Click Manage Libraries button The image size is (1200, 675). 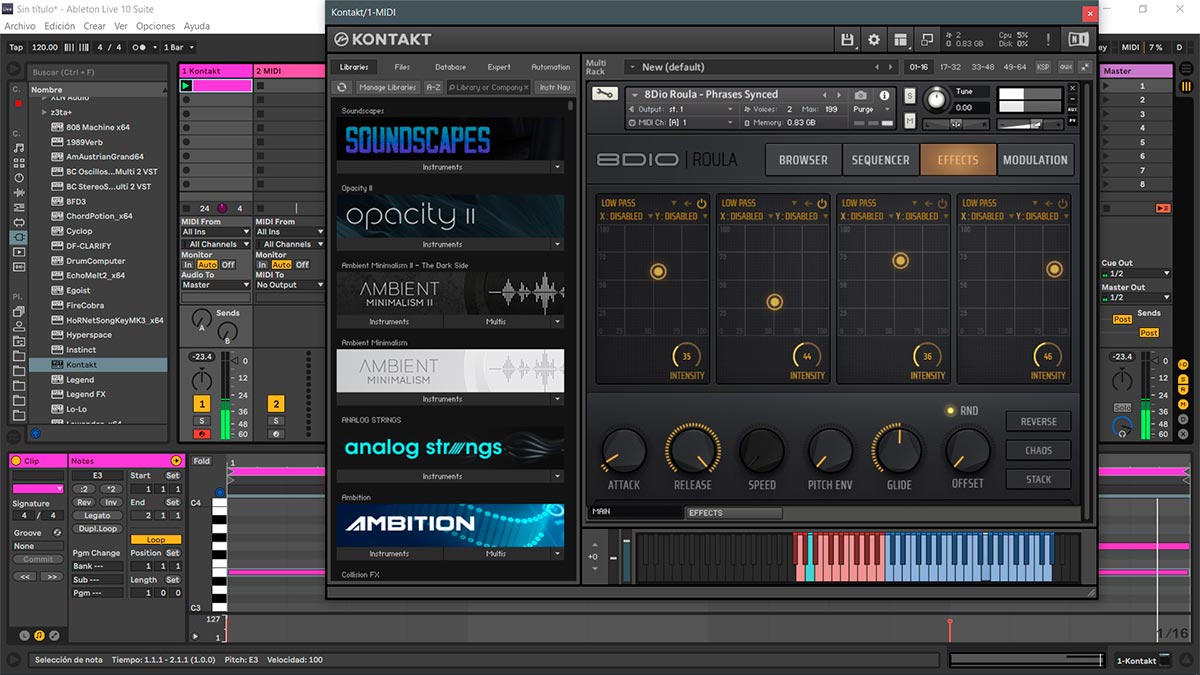(387, 87)
